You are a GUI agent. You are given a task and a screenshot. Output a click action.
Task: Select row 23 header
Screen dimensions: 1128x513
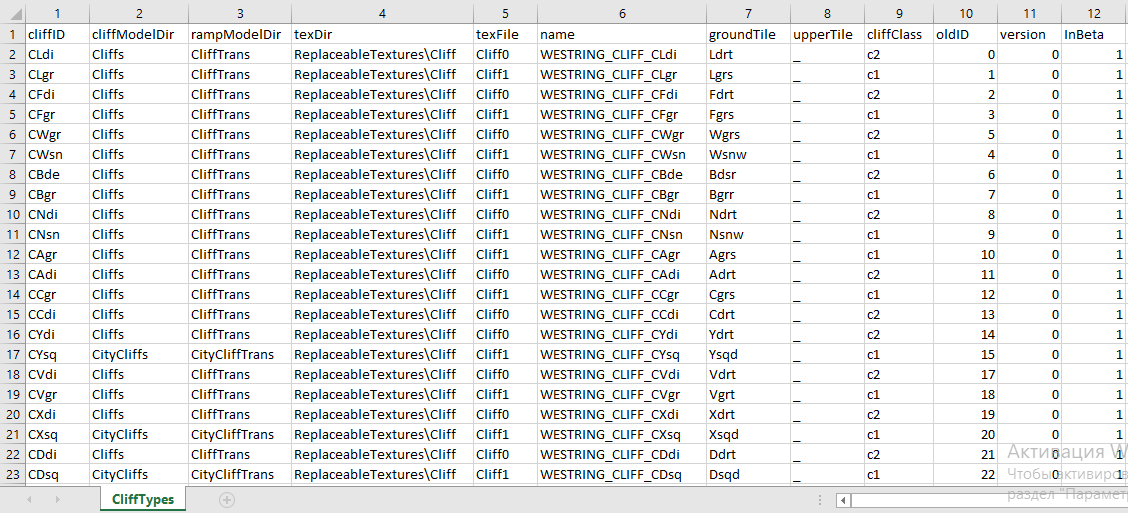(12, 474)
